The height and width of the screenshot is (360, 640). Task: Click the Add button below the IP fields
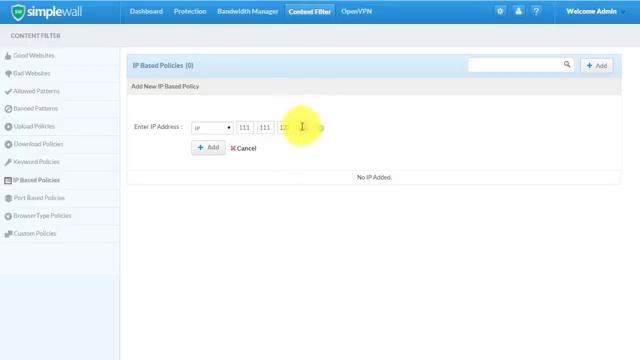(x=208, y=147)
